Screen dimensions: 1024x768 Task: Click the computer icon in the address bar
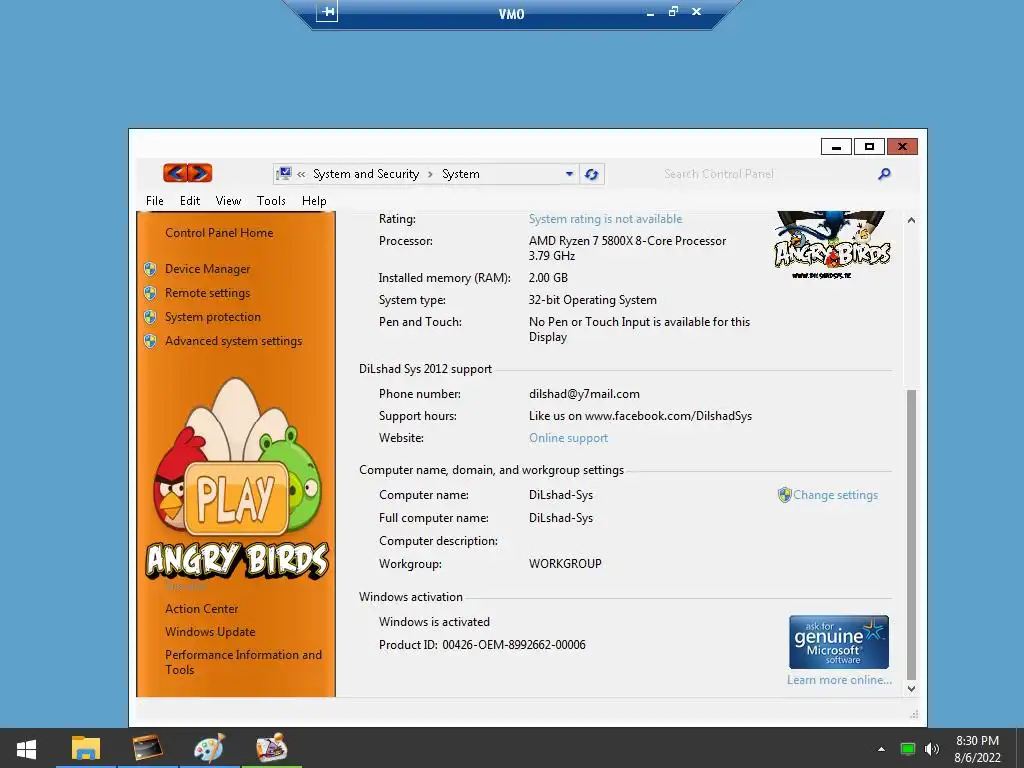283,174
